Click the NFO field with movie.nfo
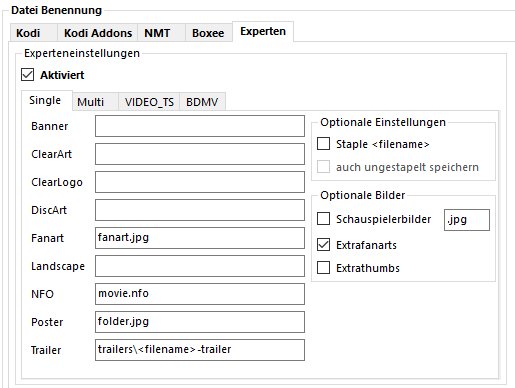The width and height of the screenshot is (515, 388). (x=200, y=294)
